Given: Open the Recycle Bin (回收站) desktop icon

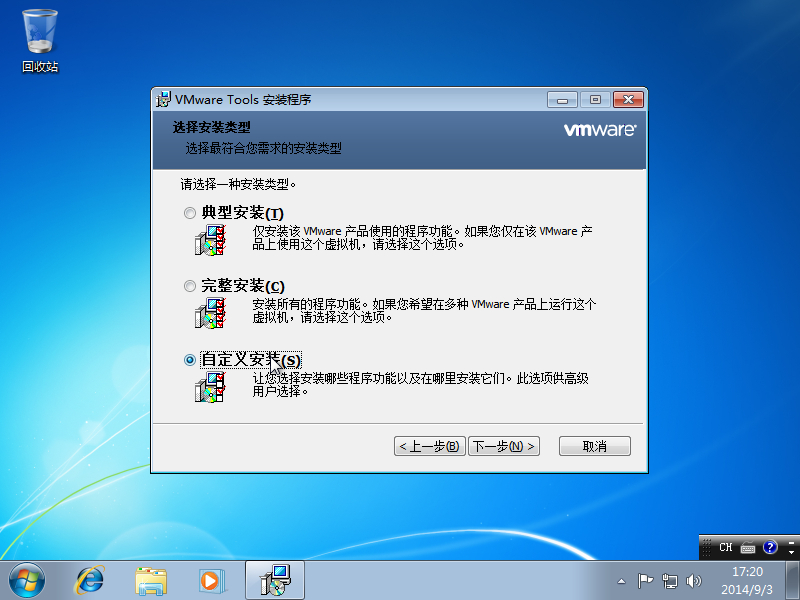Looking at the screenshot, I should click(x=40, y=41).
